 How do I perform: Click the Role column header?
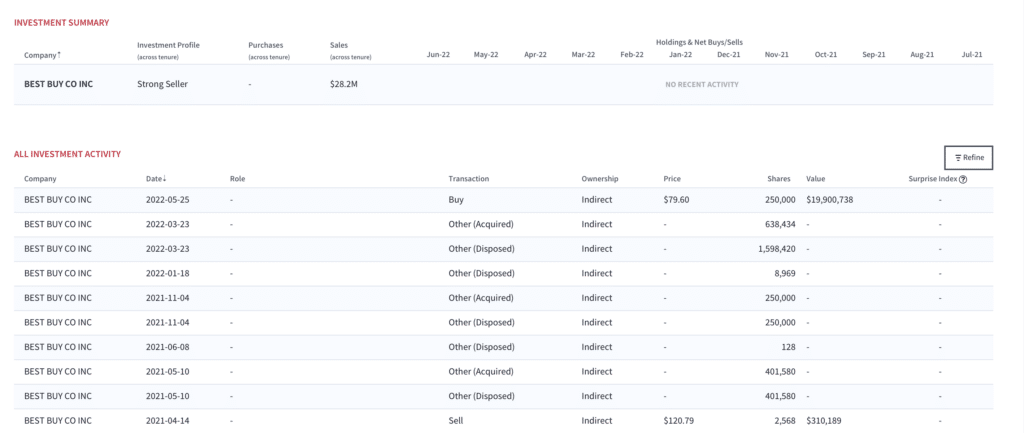click(x=237, y=178)
